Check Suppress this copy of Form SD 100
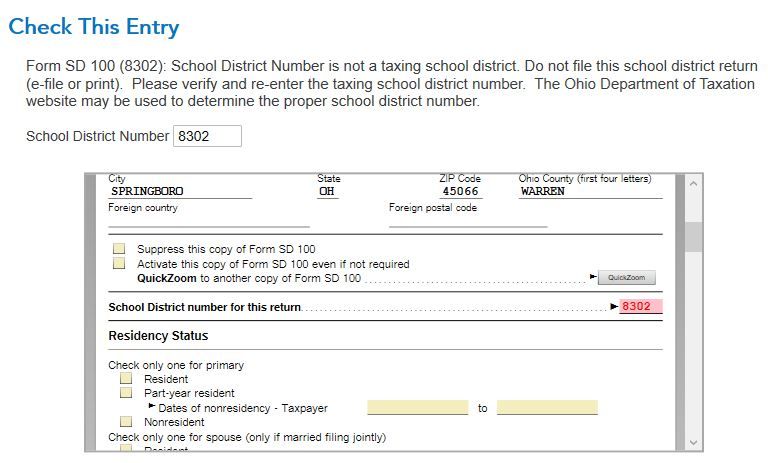Image resolution: width=768 pixels, height=463 pixels. tap(119, 248)
